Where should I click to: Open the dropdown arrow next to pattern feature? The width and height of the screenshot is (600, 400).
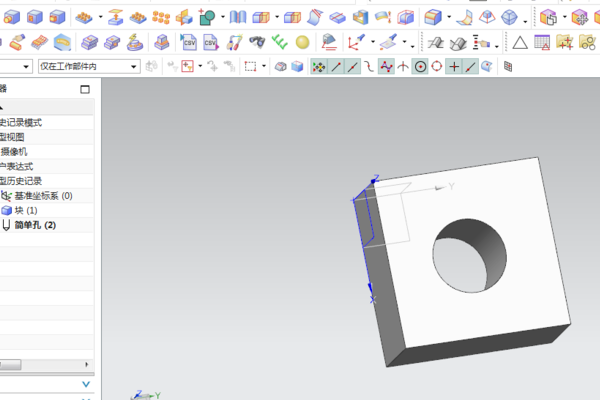click(x=100, y=17)
